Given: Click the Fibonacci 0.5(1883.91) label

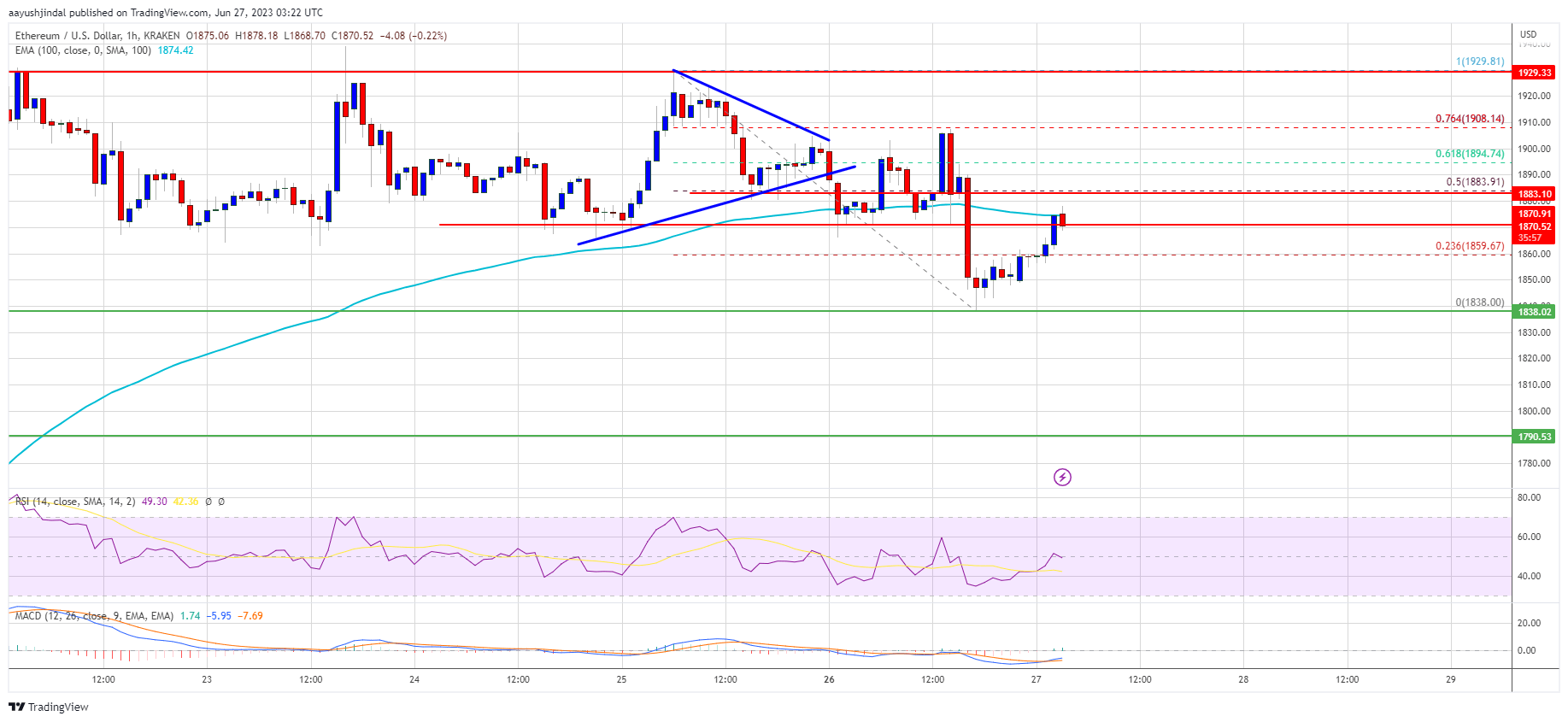Looking at the screenshot, I should tap(1475, 182).
